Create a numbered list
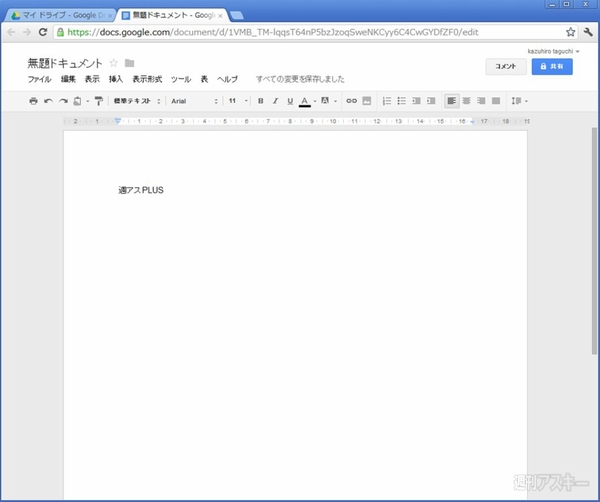This screenshot has height=502, width=600. point(387,101)
